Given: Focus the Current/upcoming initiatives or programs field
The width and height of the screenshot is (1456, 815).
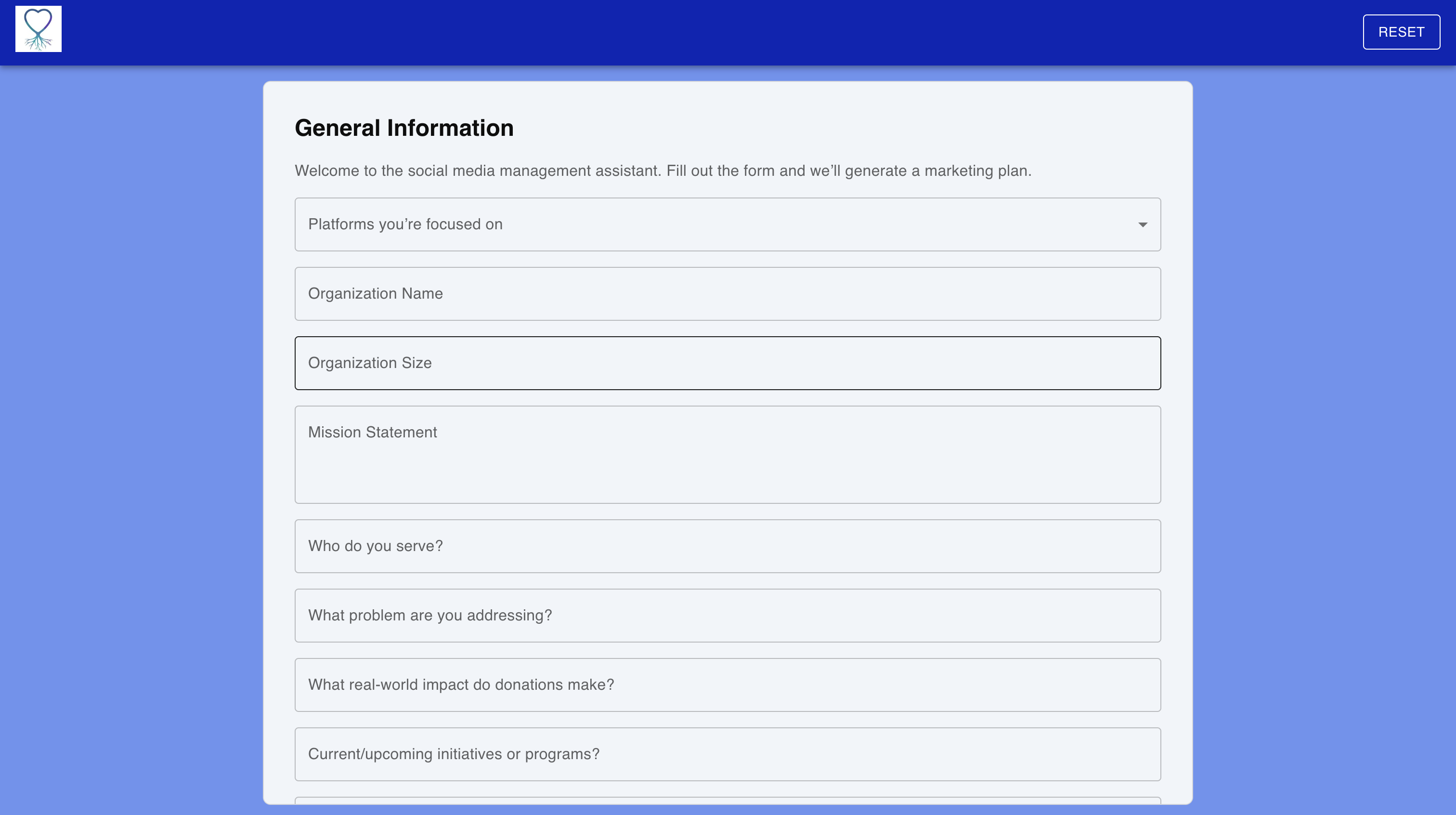Looking at the screenshot, I should [728, 754].
